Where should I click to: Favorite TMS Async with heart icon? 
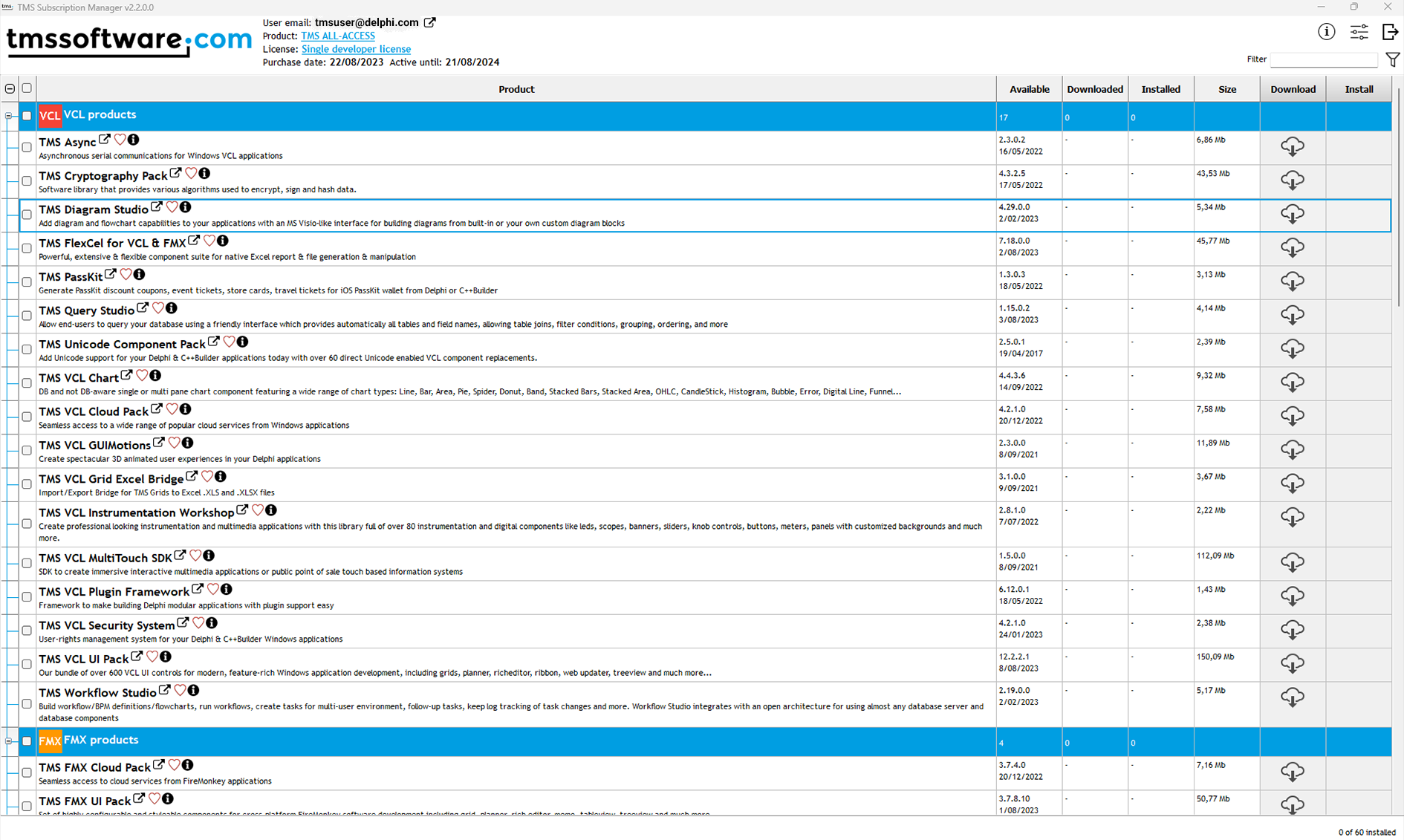[120, 140]
